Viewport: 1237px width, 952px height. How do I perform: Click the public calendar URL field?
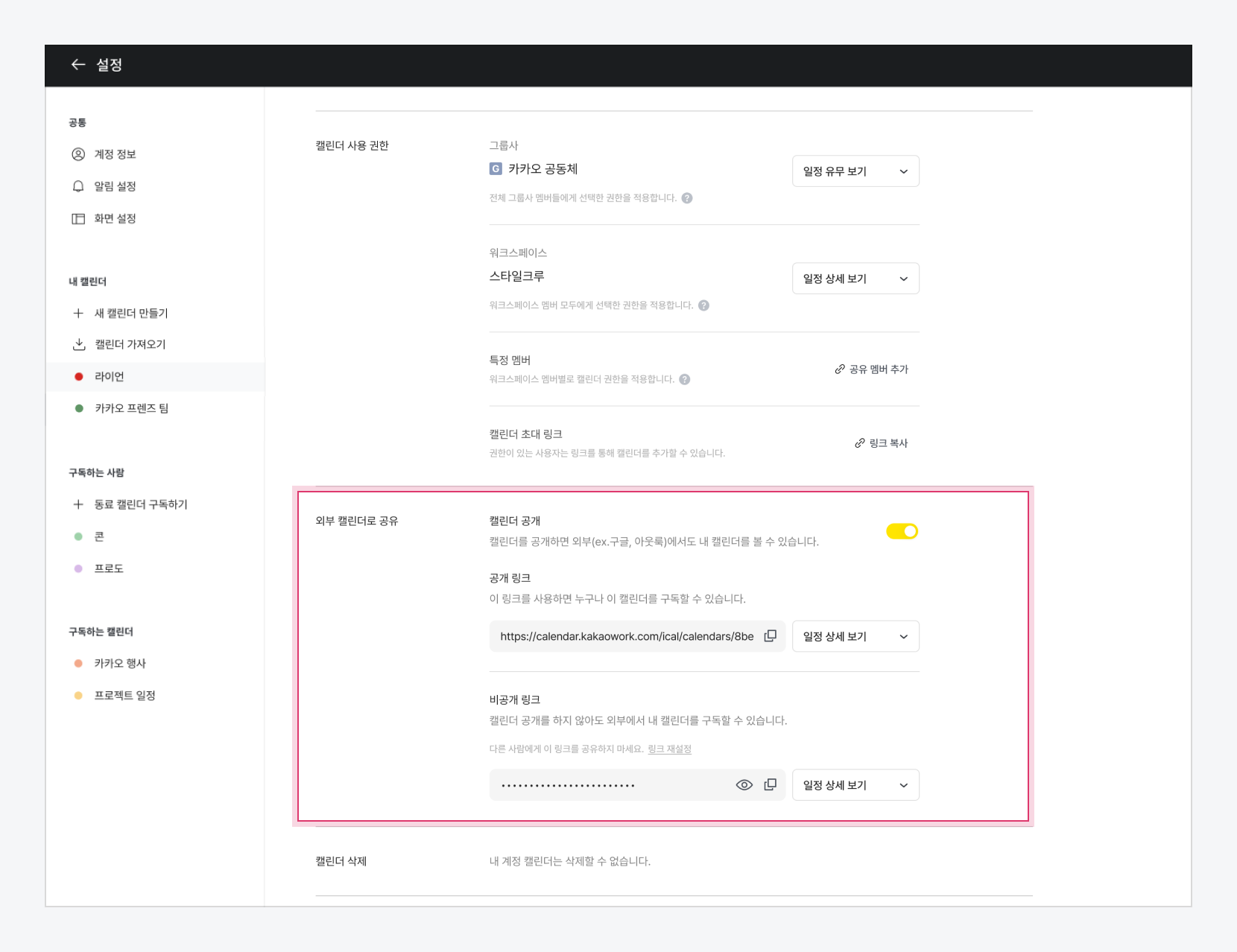tap(626, 637)
